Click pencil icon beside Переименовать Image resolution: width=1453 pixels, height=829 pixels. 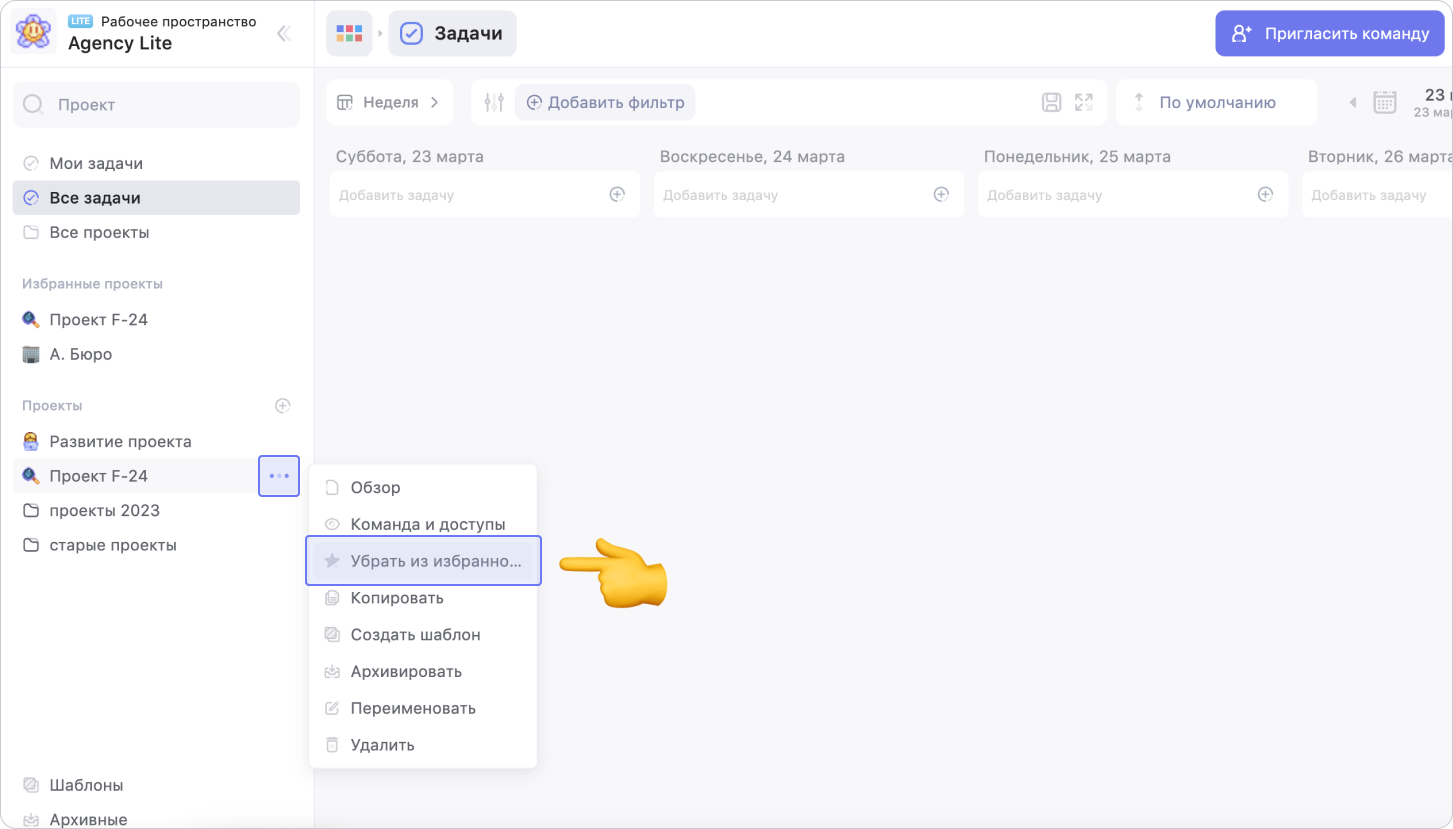click(332, 708)
